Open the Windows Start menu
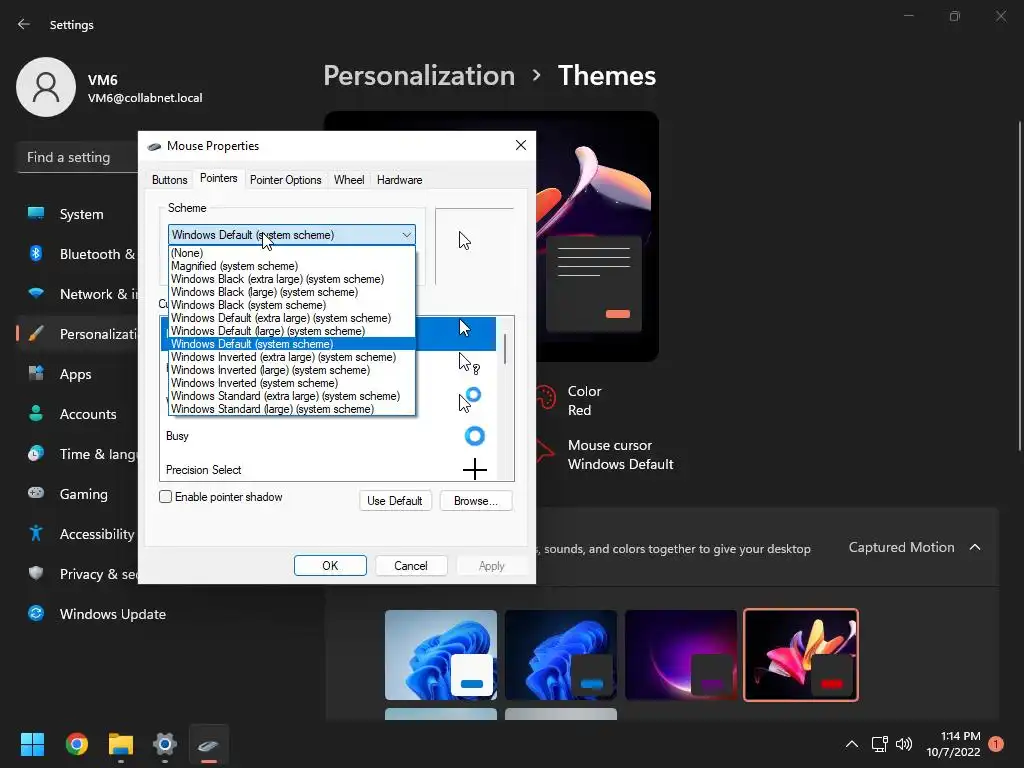The width and height of the screenshot is (1024, 768). 32,744
